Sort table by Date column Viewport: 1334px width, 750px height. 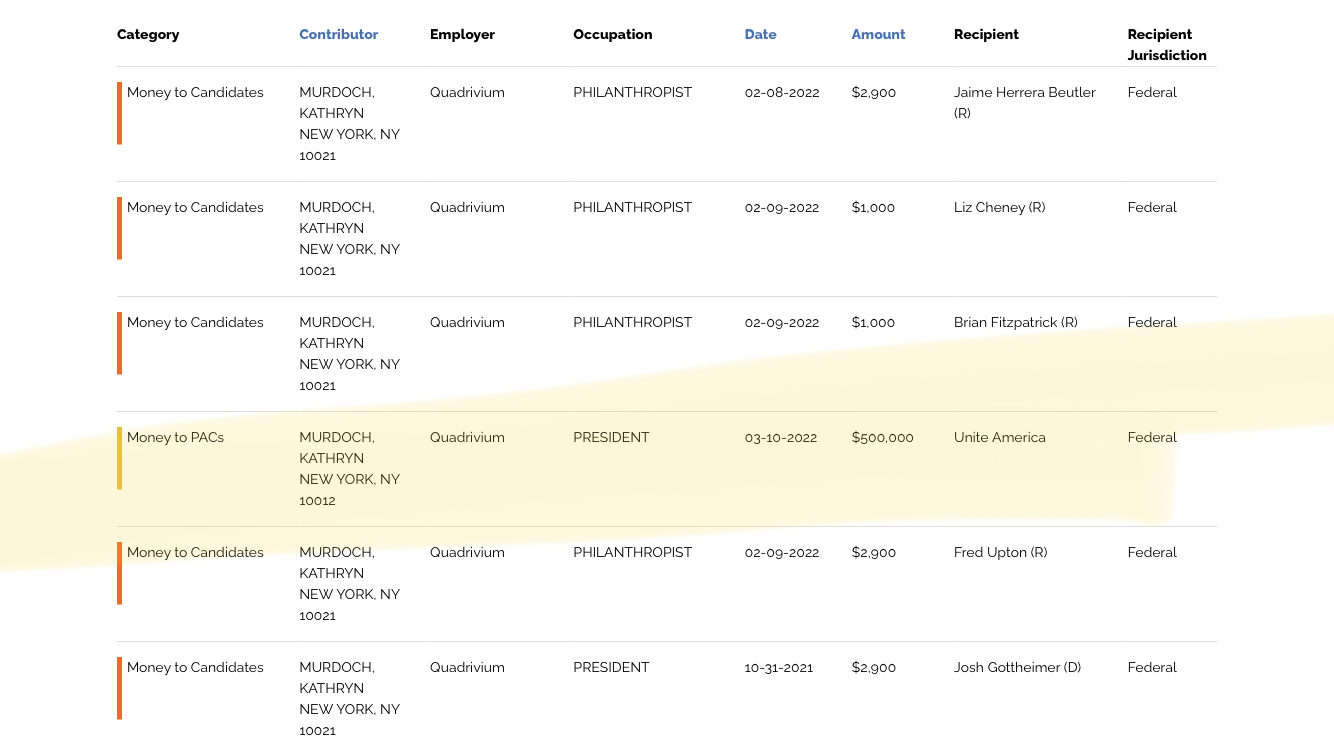coord(760,34)
